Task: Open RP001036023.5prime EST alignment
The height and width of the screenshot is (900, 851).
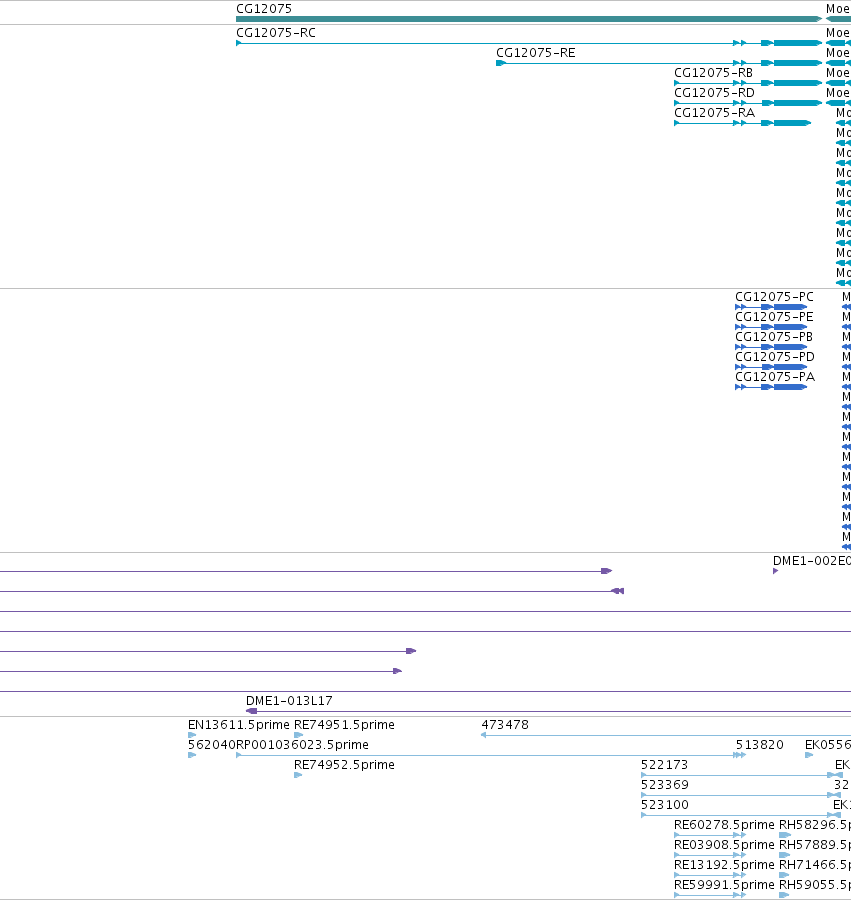Action: (302, 745)
